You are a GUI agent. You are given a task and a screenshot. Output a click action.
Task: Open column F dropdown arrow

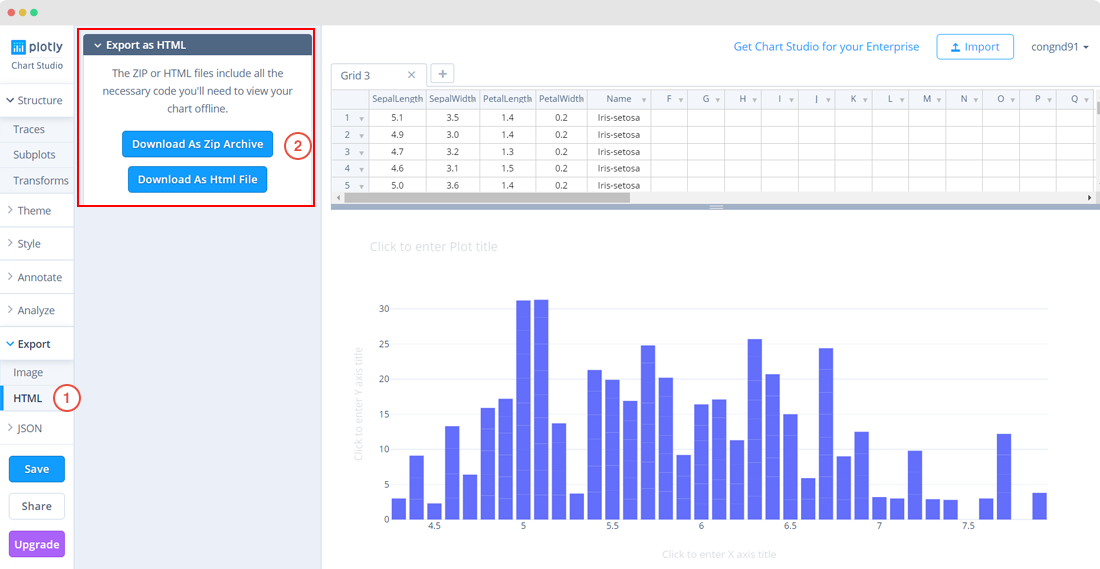click(681, 100)
